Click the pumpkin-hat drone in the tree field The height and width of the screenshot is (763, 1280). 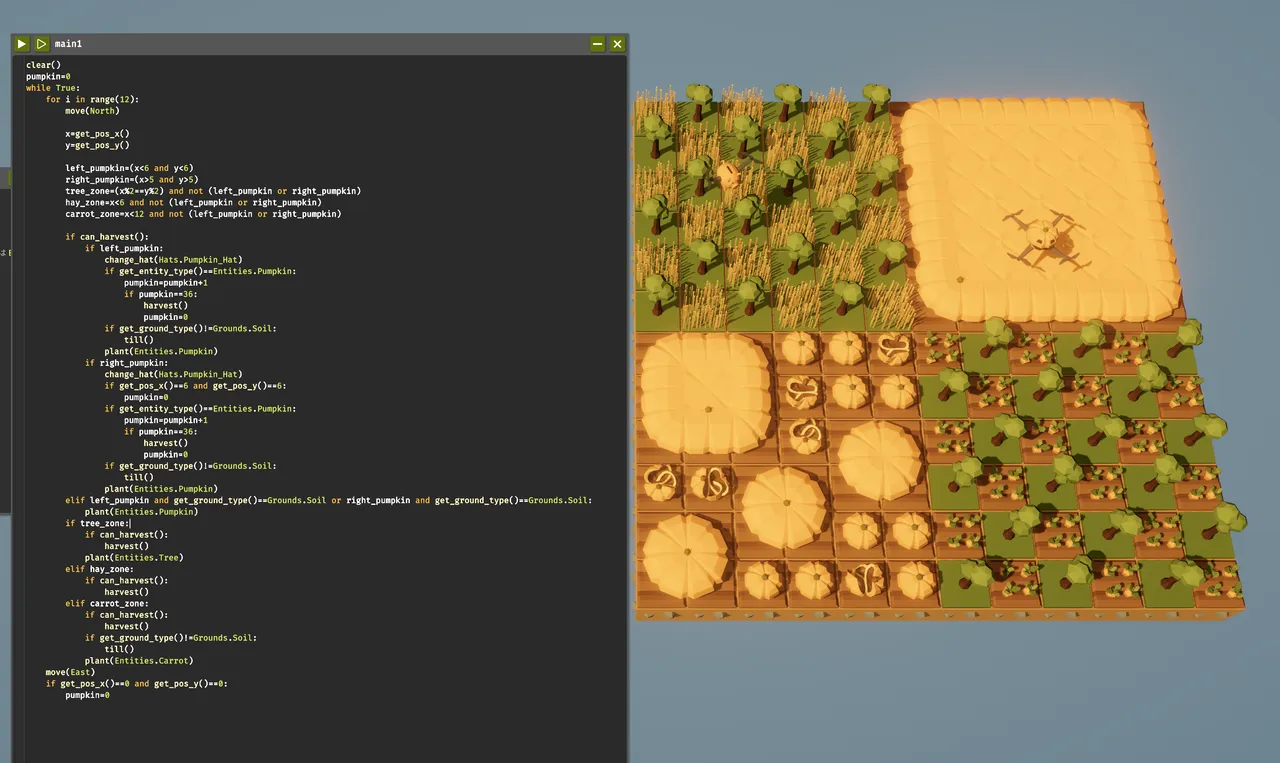(x=726, y=175)
